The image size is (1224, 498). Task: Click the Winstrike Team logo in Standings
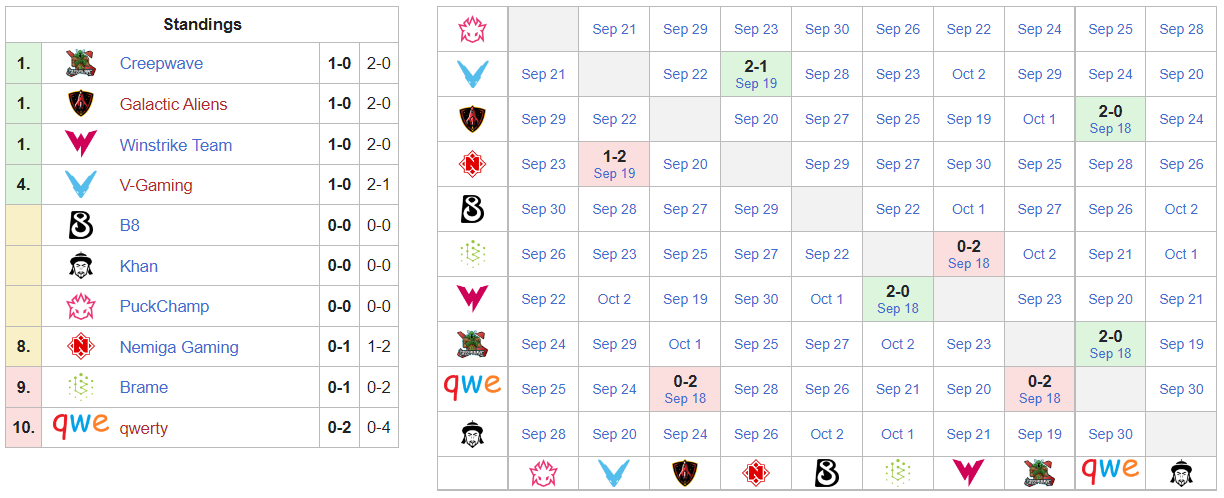tap(81, 145)
